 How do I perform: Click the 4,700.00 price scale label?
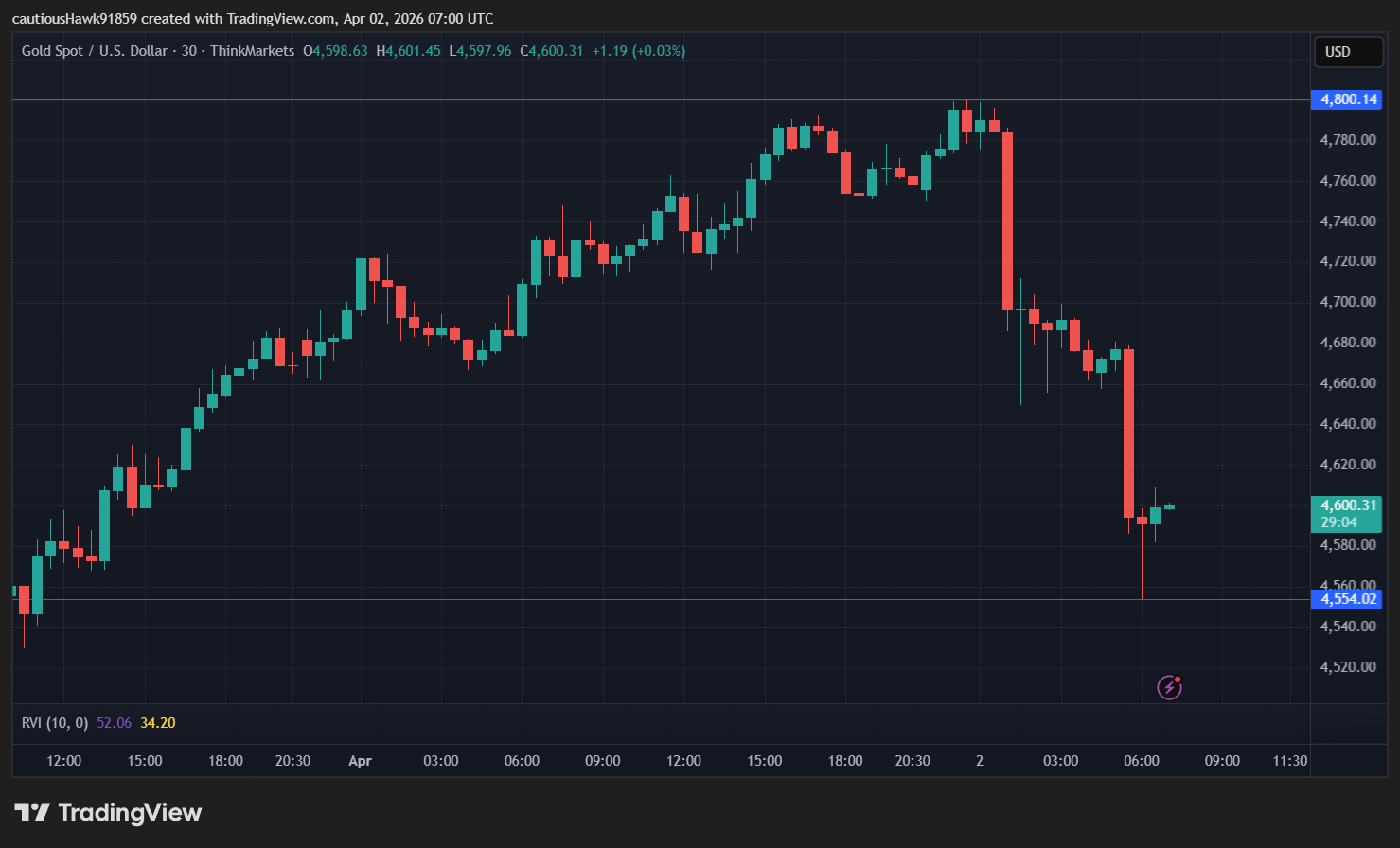coord(1347,302)
